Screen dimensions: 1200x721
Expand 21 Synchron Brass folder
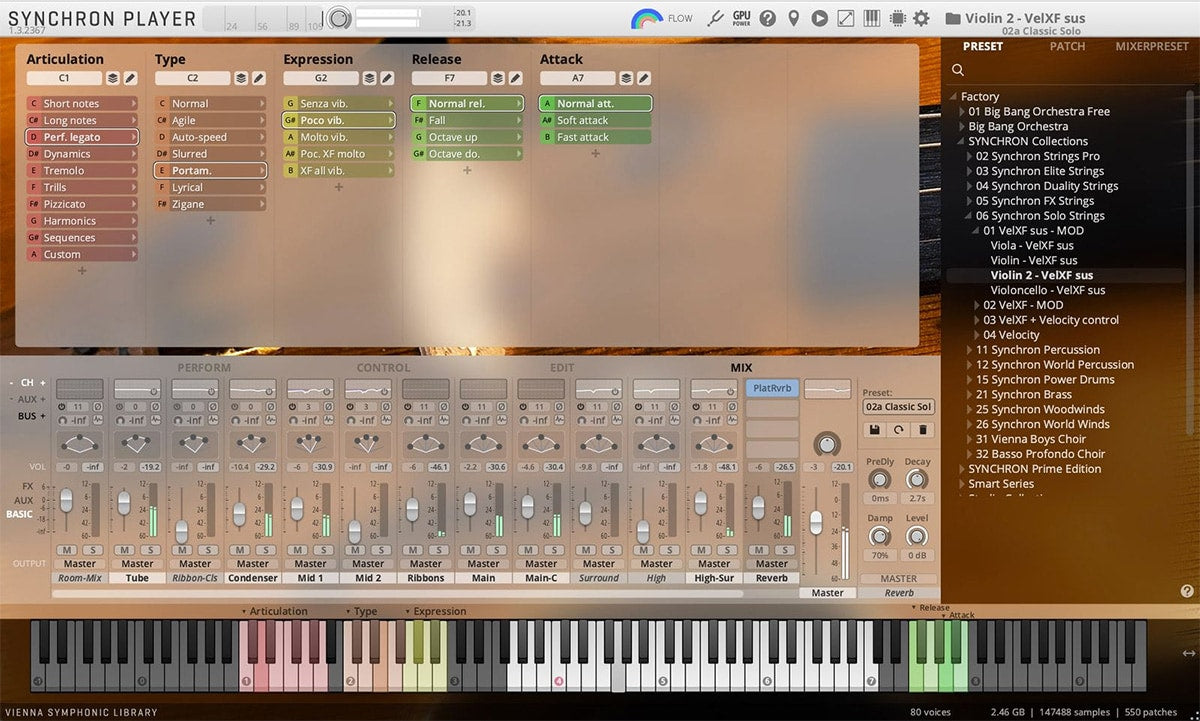pyautogui.click(x=970, y=395)
